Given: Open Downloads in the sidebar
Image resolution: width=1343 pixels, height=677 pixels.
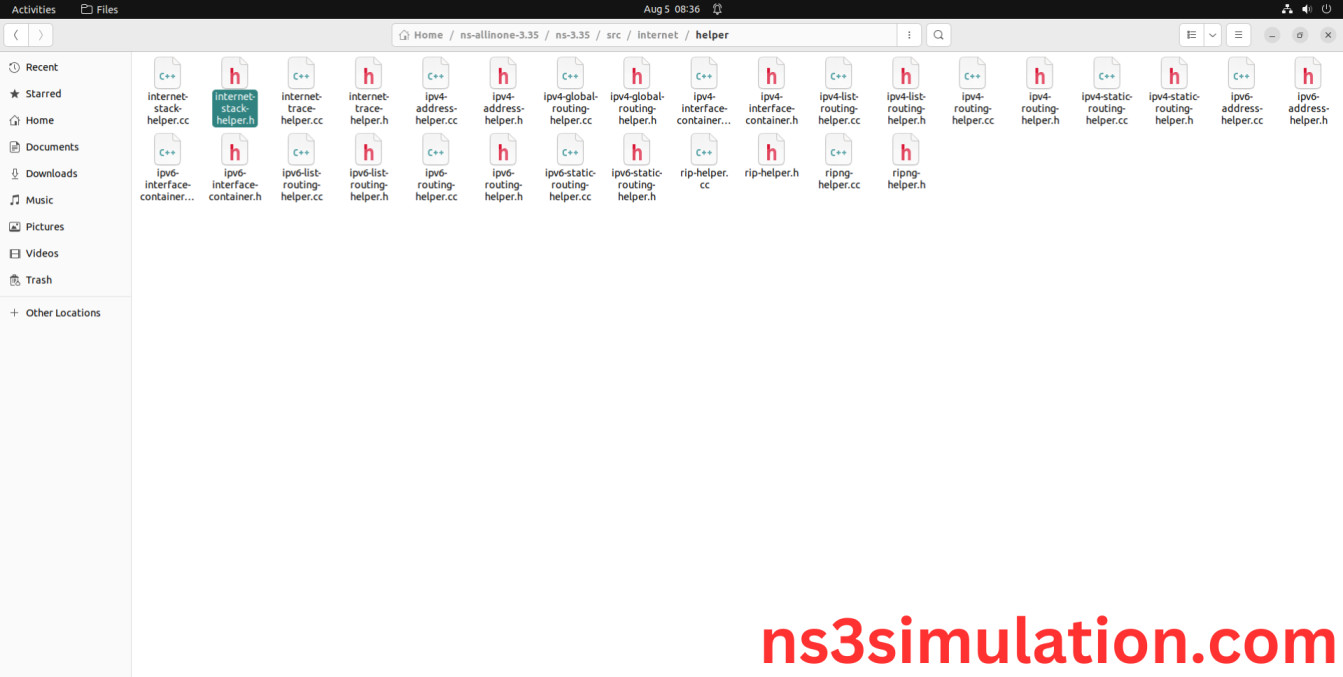Looking at the screenshot, I should [51, 173].
